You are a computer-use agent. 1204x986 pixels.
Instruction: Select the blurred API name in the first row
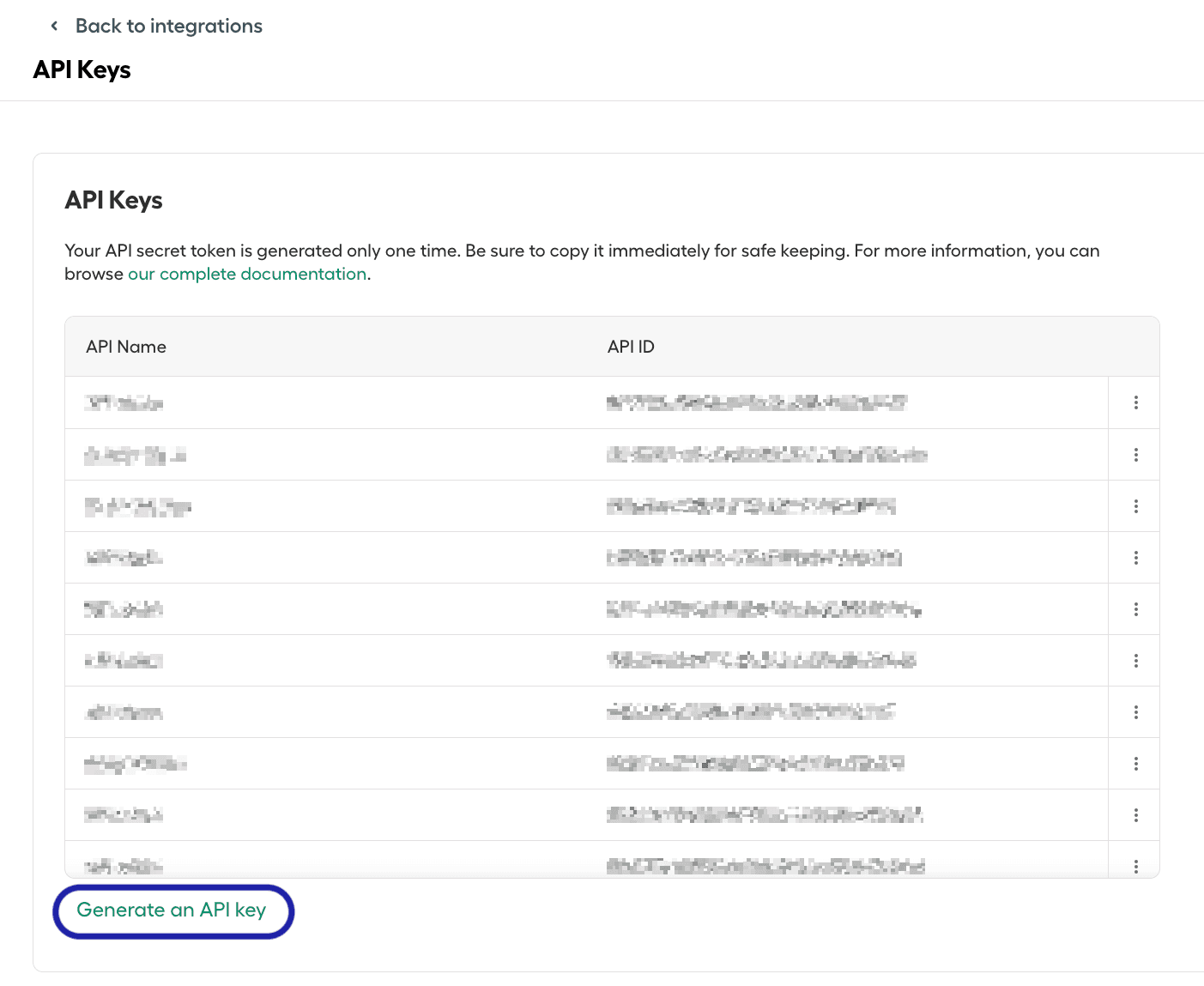tap(124, 403)
